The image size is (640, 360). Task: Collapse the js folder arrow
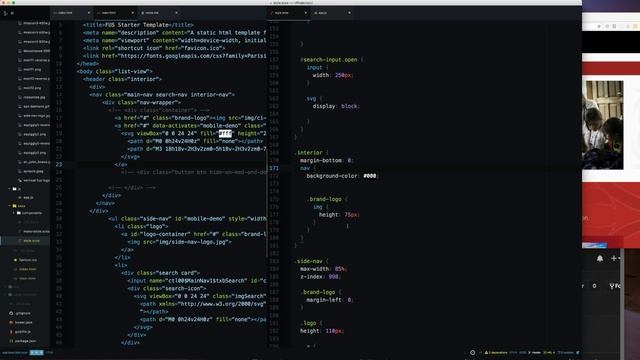click(x=10, y=189)
